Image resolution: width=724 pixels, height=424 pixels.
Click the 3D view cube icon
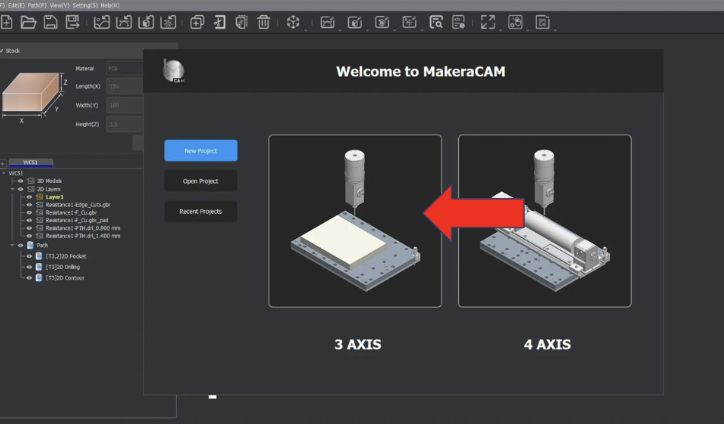pyautogui.click(x=293, y=22)
